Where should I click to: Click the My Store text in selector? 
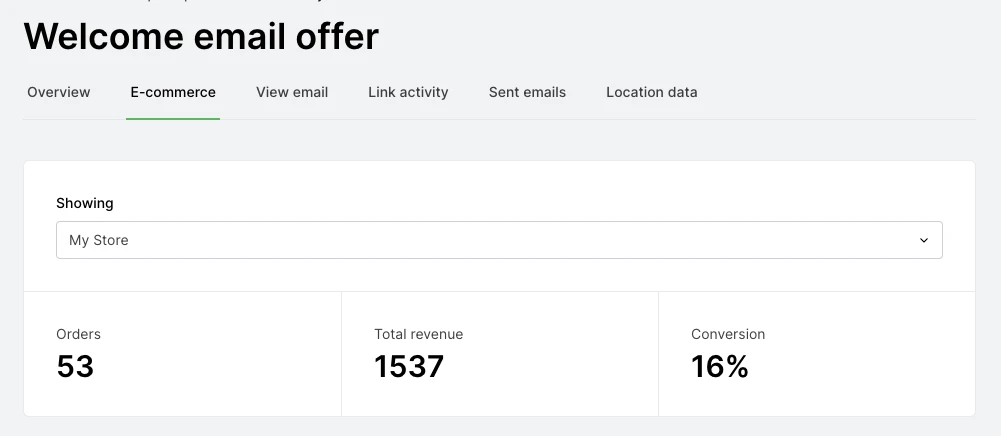(x=99, y=240)
